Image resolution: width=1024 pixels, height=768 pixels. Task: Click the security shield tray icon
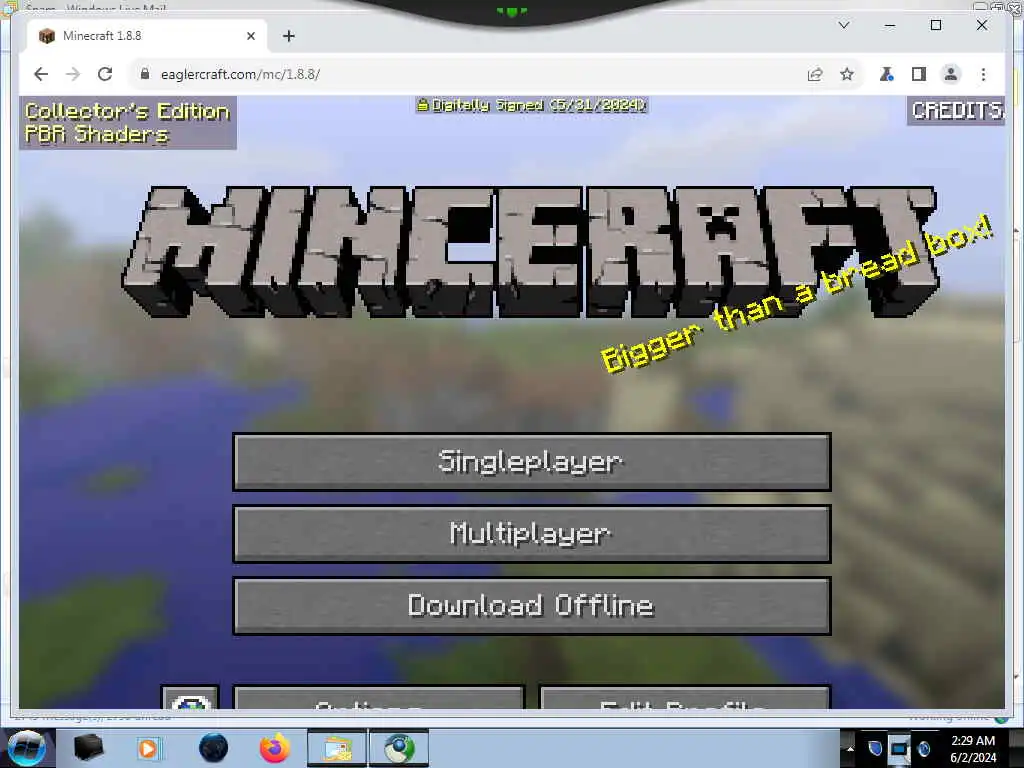tap(874, 748)
